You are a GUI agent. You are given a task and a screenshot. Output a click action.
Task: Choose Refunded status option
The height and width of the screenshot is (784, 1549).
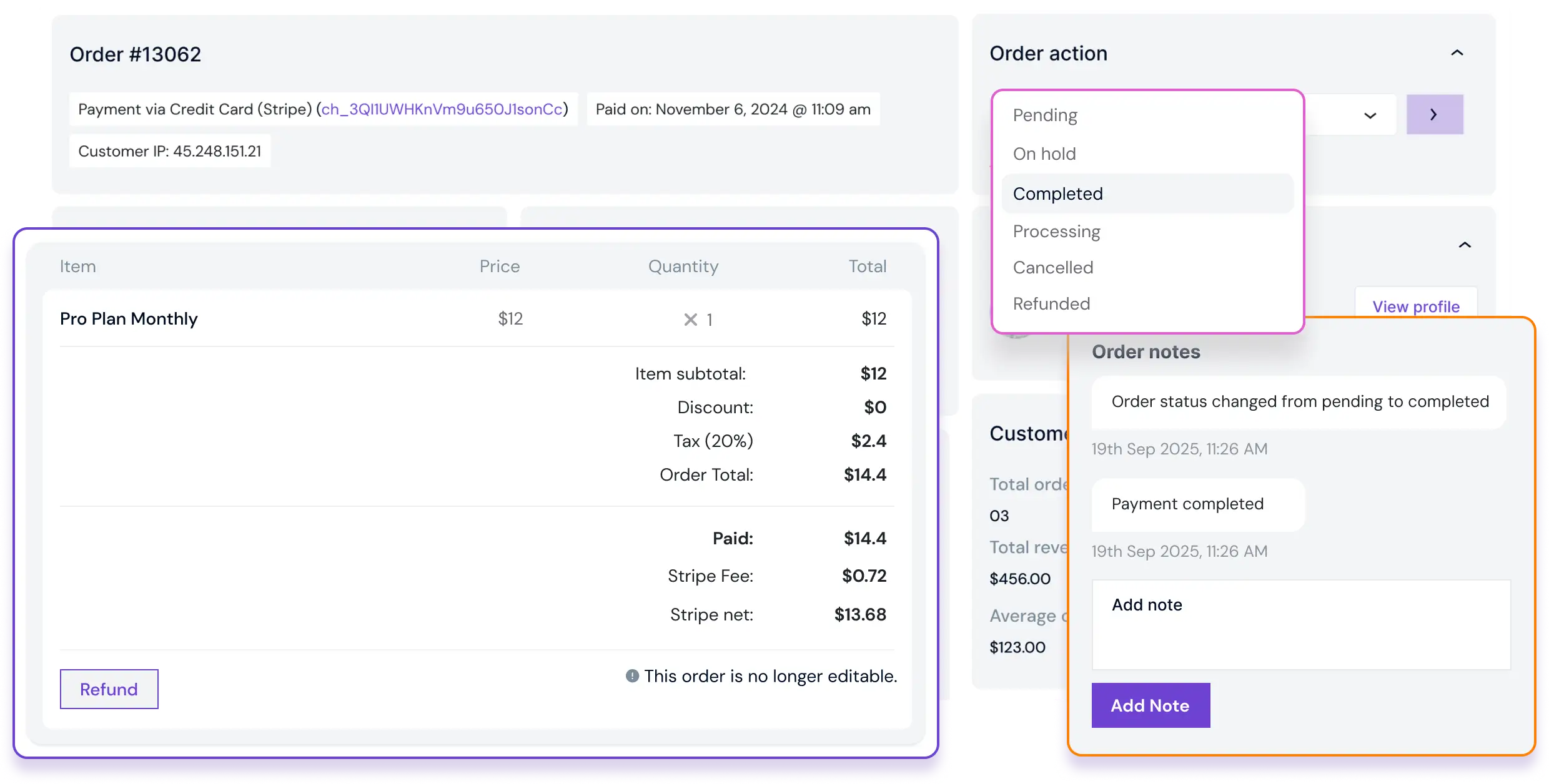click(1051, 304)
